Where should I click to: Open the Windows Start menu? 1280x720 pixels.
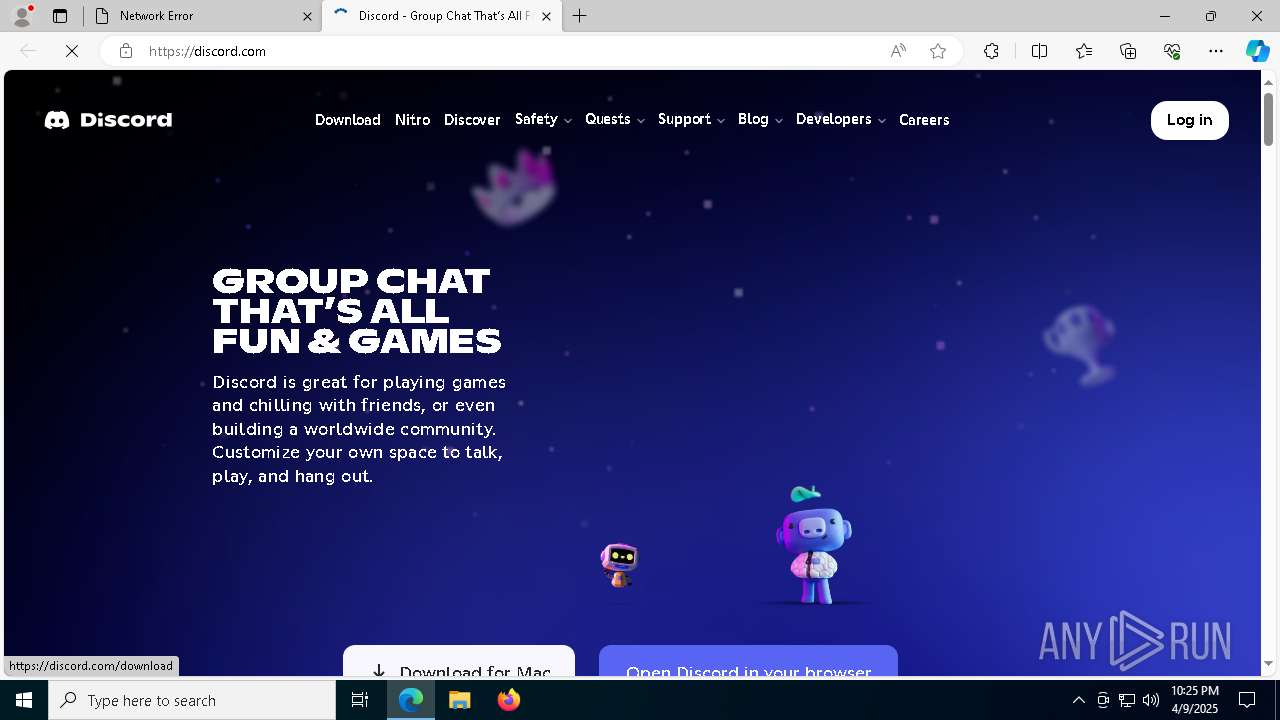pyautogui.click(x=24, y=700)
